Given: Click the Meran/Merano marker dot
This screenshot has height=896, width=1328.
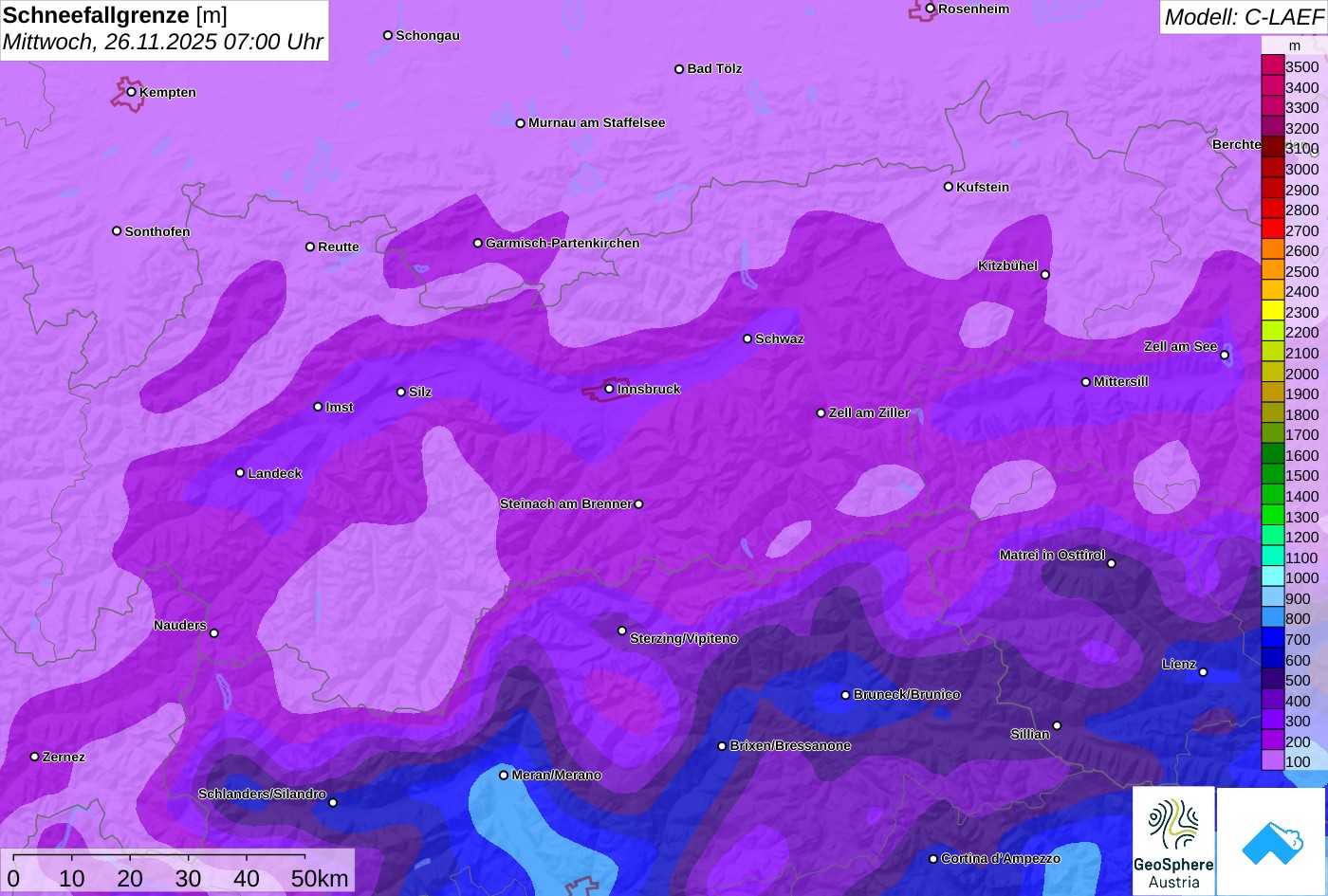Looking at the screenshot, I should point(504,775).
